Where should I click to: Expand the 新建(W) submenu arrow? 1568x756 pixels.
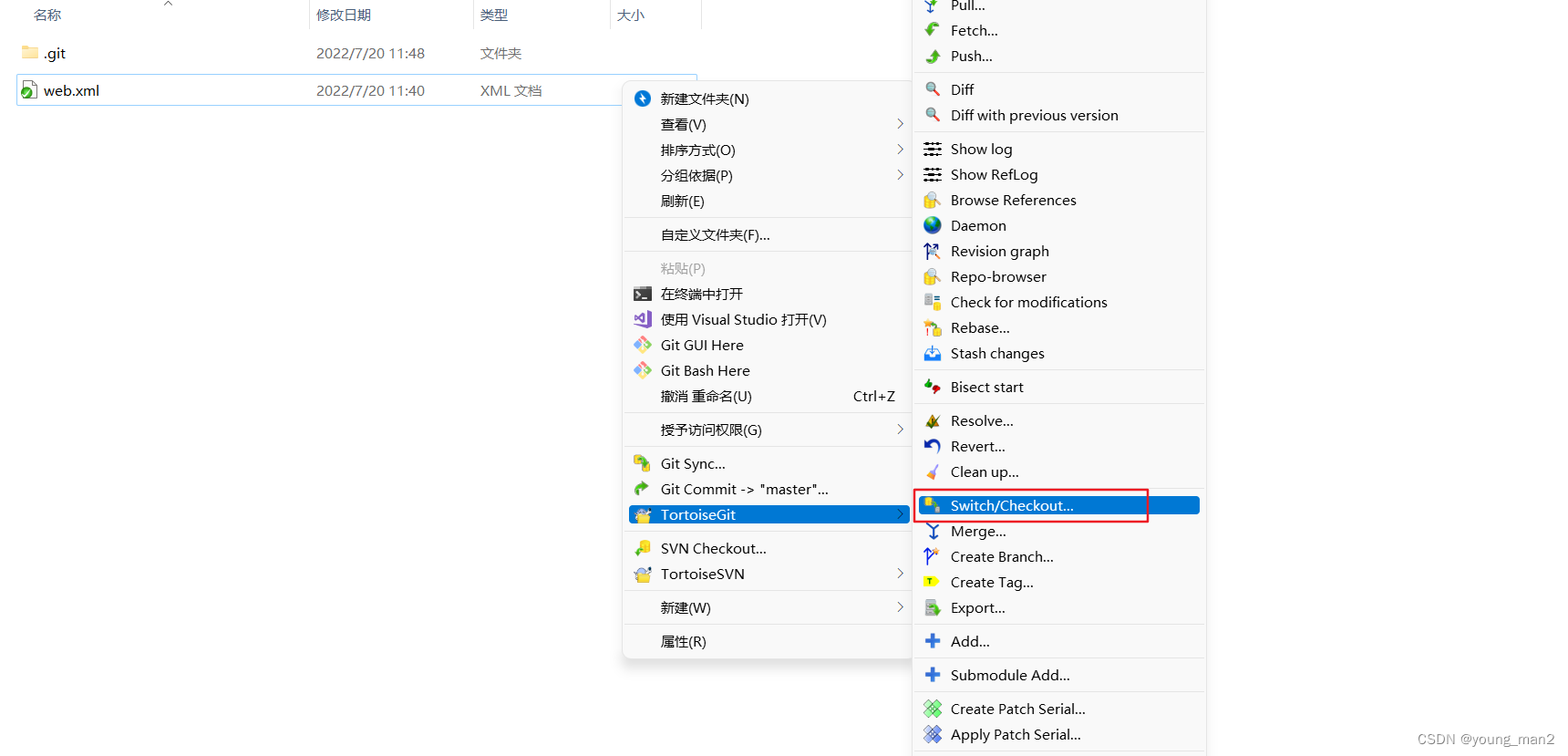click(900, 607)
